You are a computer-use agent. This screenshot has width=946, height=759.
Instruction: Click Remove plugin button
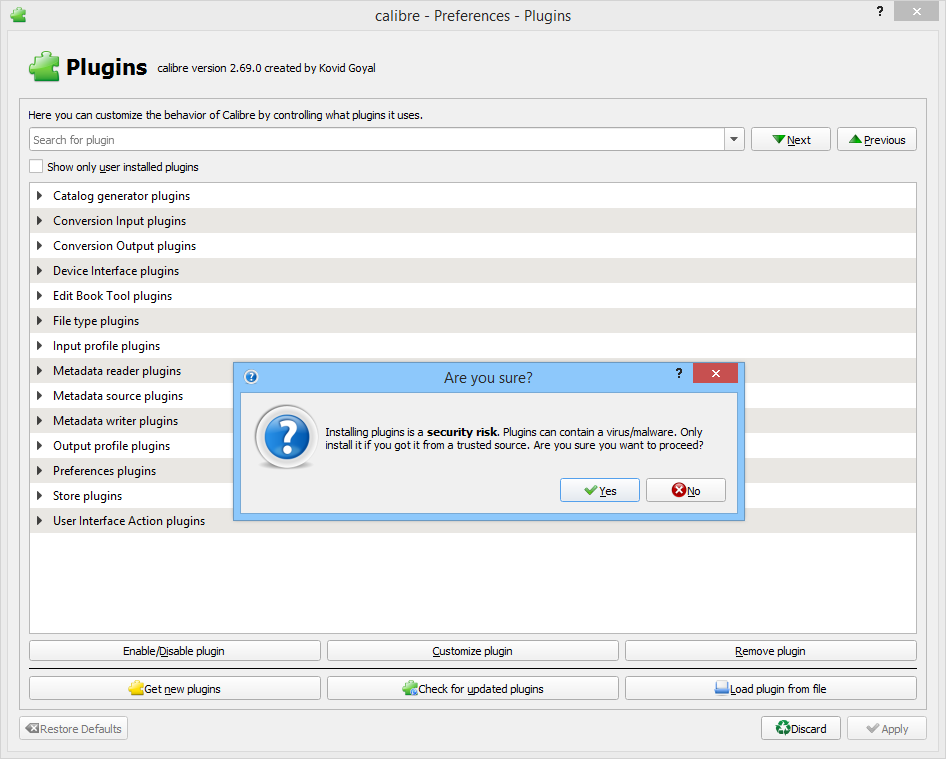click(770, 651)
